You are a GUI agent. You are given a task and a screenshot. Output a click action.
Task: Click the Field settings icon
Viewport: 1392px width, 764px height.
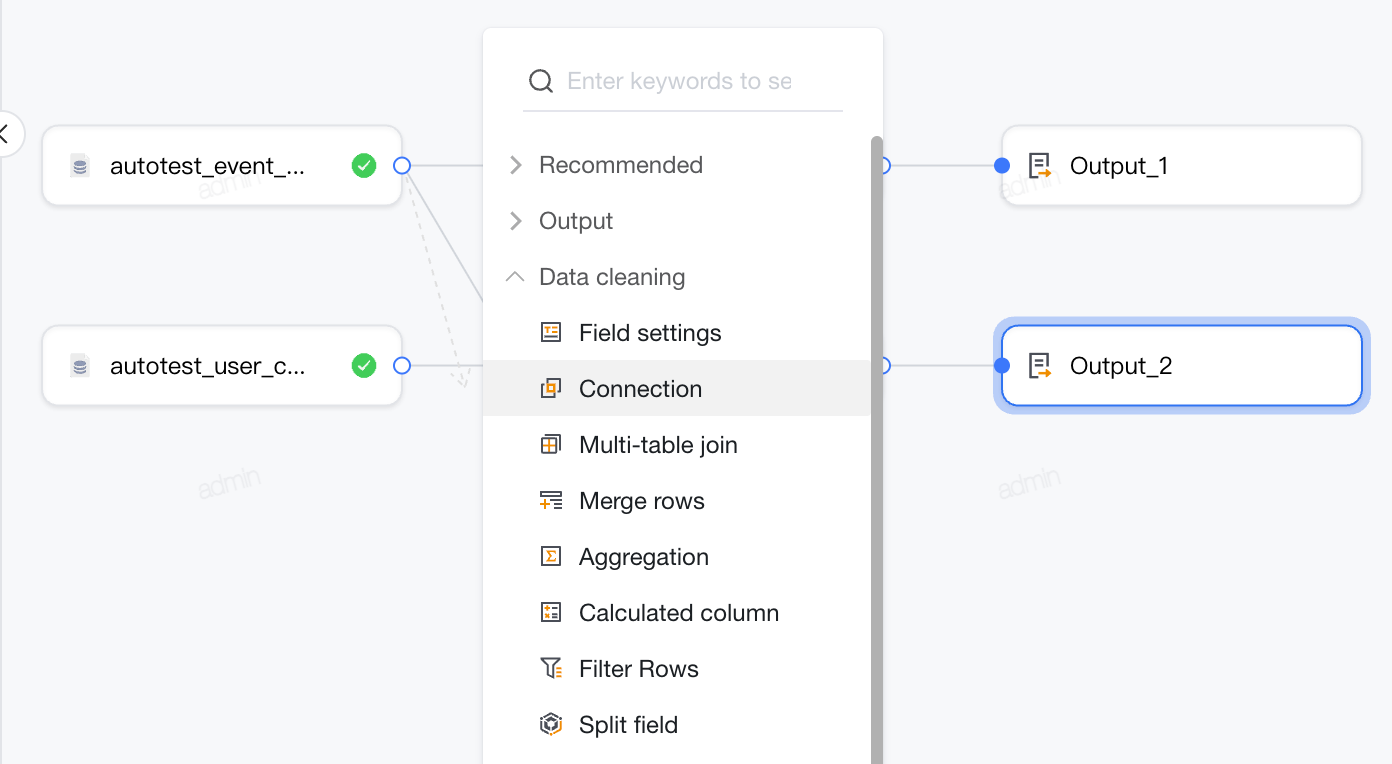[551, 333]
